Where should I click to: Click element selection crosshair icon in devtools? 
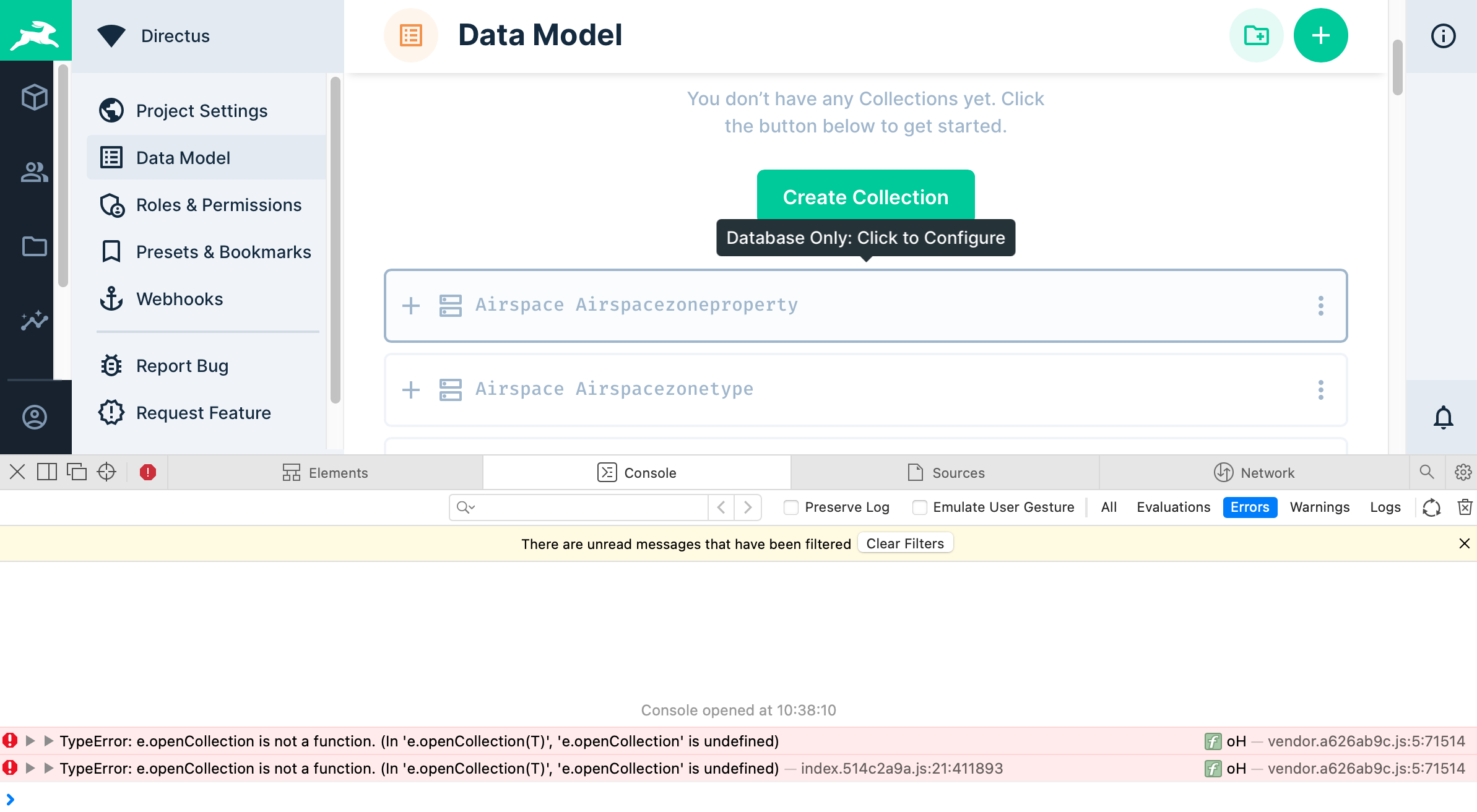(106, 472)
